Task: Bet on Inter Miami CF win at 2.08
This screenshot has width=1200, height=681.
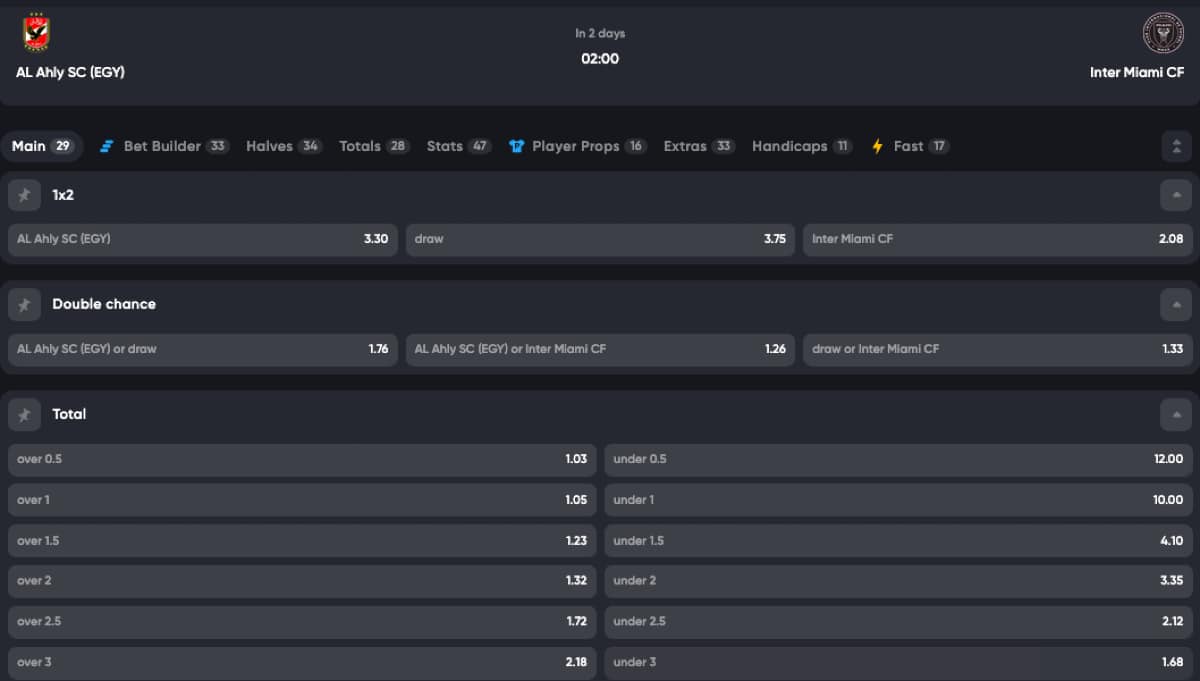Action: (x=997, y=239)
